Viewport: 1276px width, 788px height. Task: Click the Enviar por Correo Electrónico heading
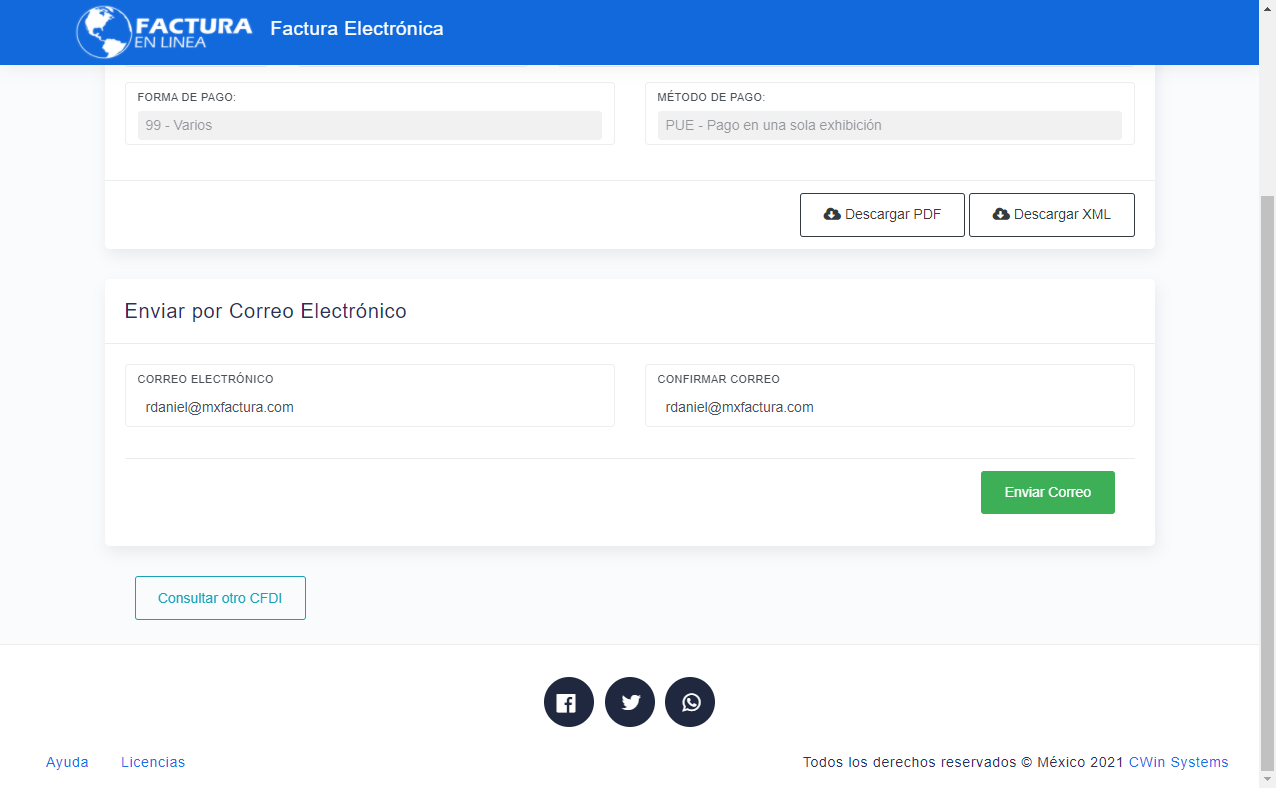(265, 311)
